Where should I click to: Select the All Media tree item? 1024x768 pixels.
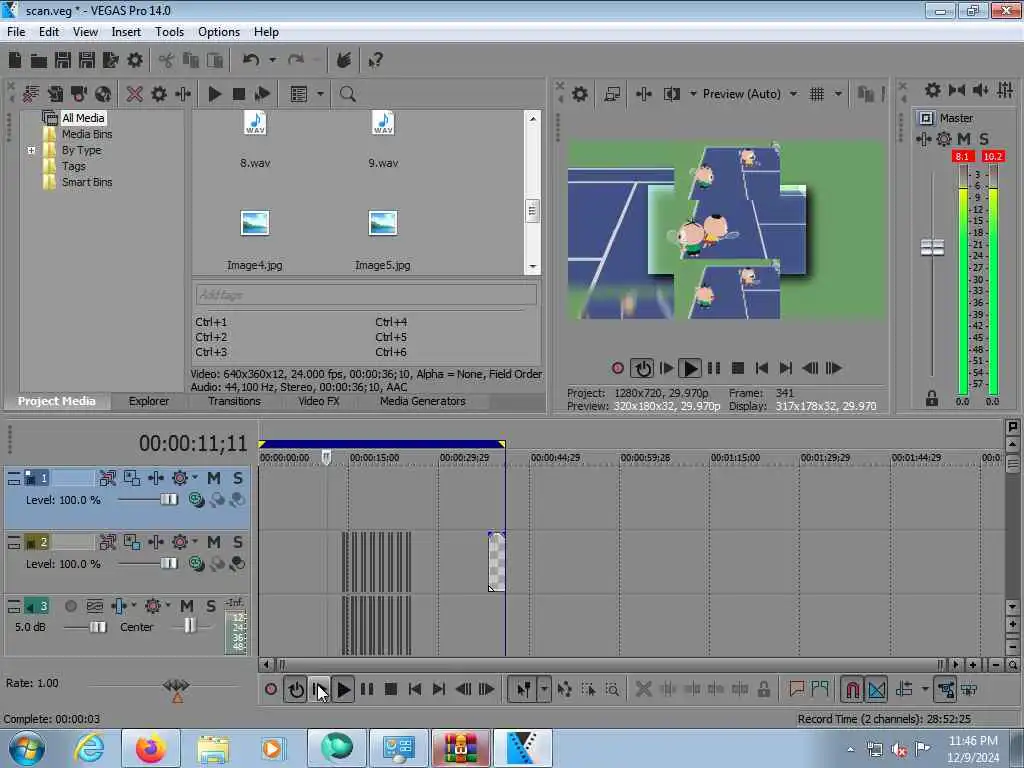pyautogui.click(x=83, y=118)
